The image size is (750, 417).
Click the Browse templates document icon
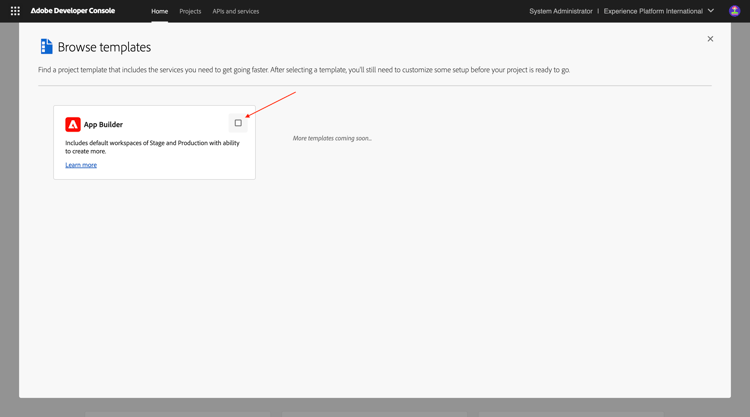[x=46, y=46]
